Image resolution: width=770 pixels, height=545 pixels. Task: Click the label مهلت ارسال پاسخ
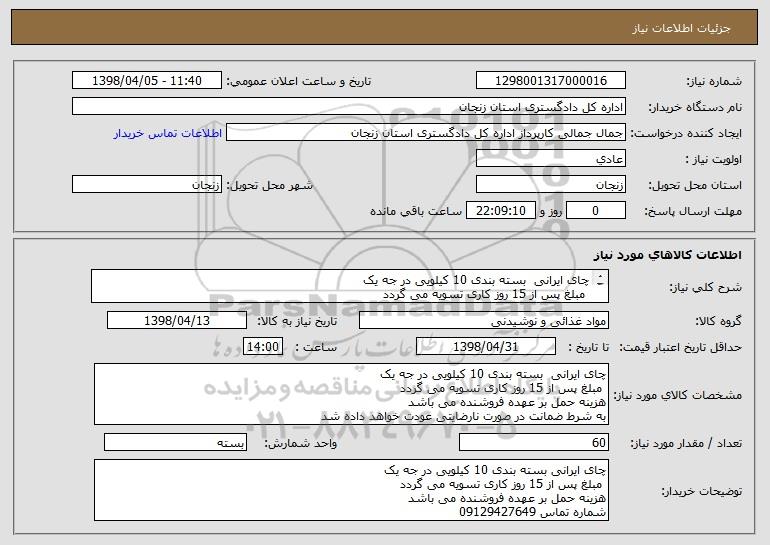coord(693,211)
